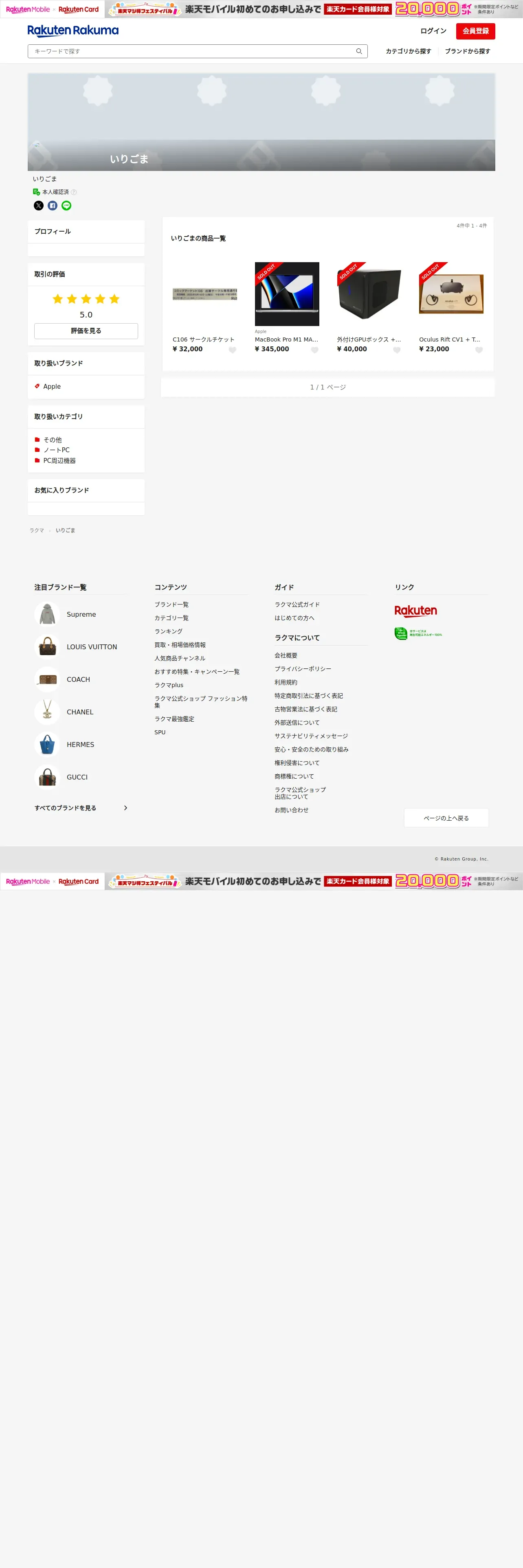Click the search magnifier icon

coord(358,51)
